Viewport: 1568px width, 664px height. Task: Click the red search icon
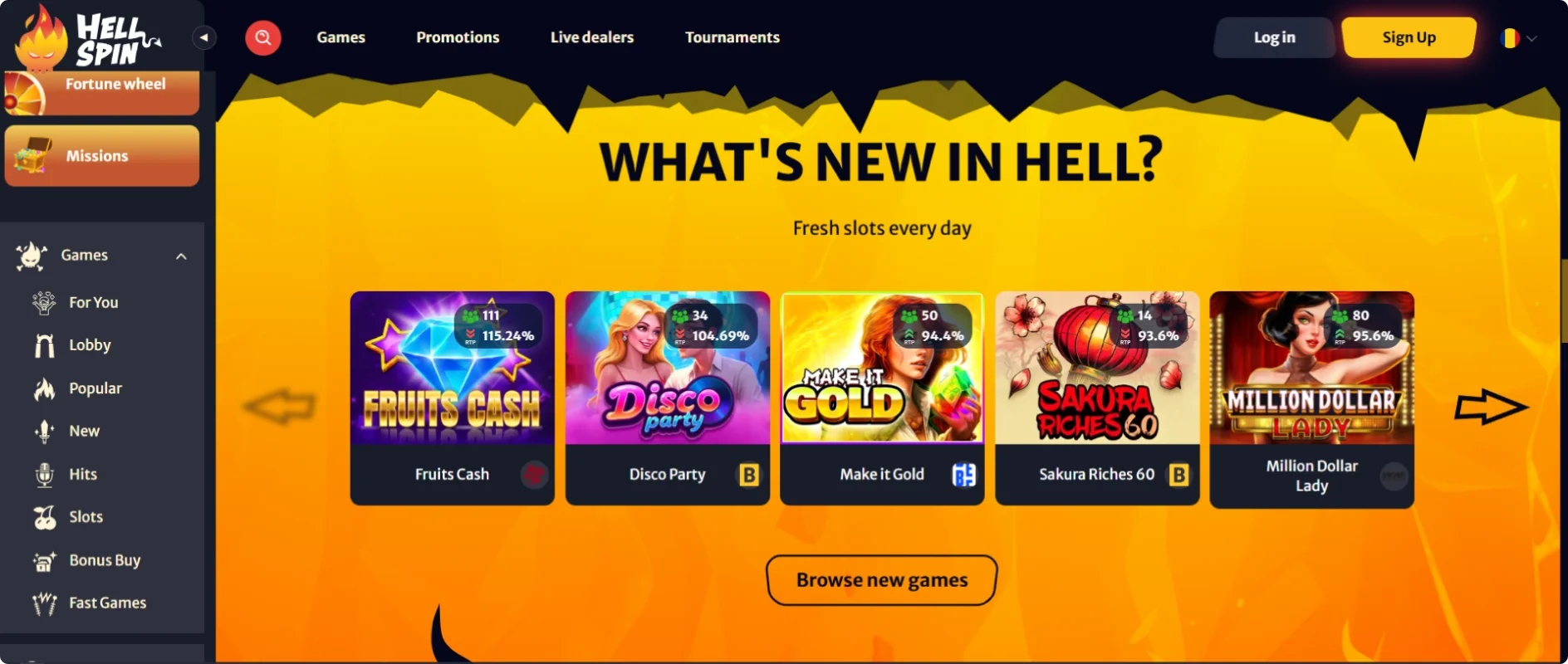point(262,37)
